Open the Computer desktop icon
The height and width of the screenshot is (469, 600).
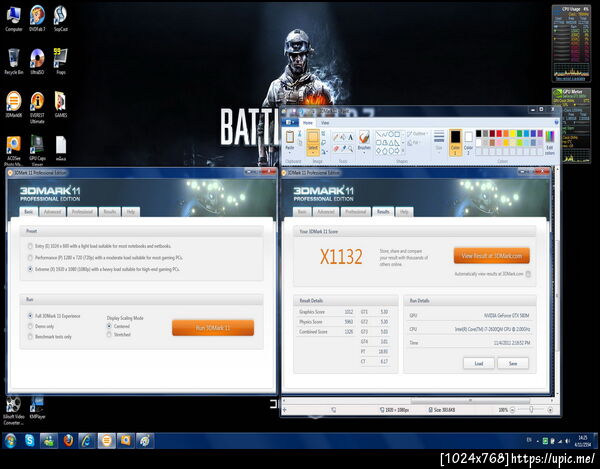pos(13,18)
